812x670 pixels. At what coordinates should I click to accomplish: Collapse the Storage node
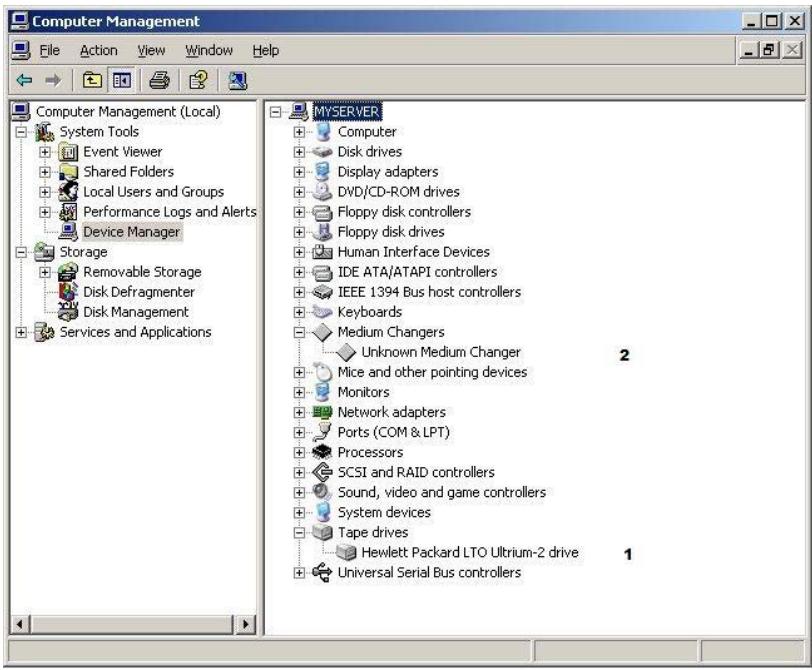click(21, 252)
